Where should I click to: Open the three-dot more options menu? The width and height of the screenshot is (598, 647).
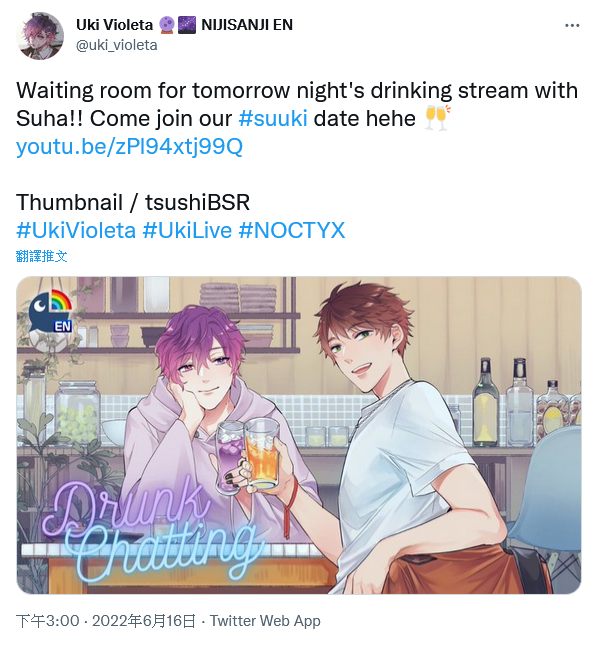coord(572,26)
